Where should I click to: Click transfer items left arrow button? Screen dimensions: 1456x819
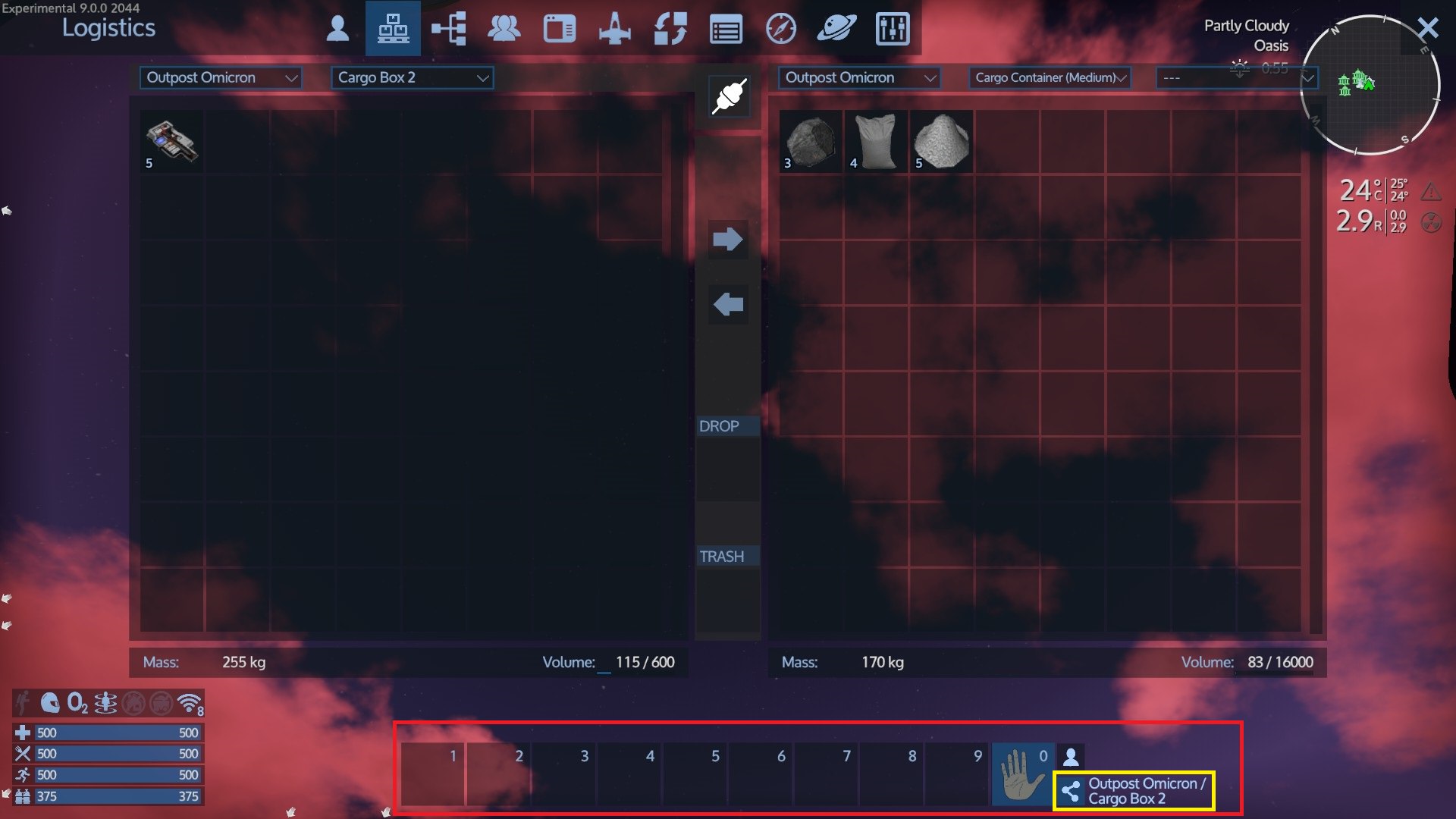pyautogui.click(x=728, y=304)
